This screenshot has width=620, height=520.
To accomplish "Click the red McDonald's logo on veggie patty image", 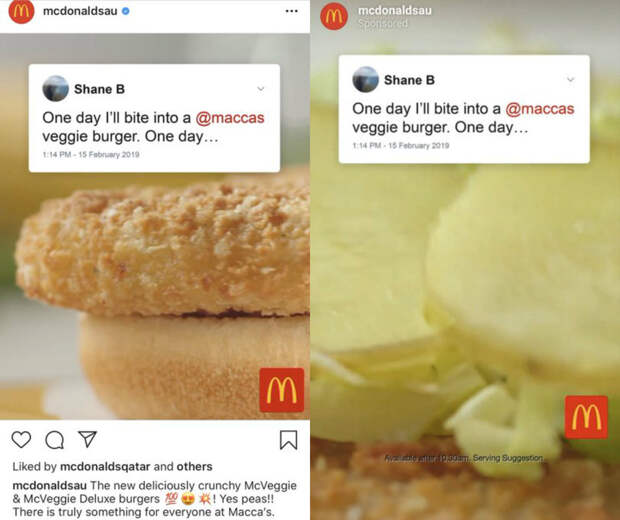I will [x=282, y=390].
